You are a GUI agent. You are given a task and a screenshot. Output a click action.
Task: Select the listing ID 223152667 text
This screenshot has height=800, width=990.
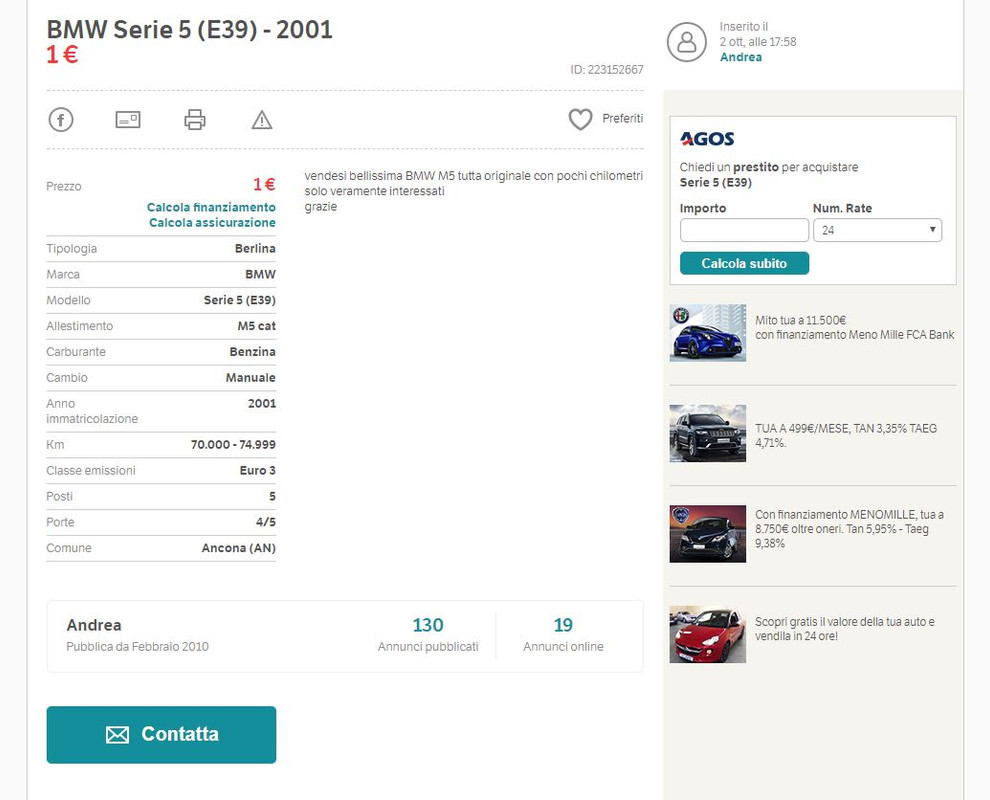[x=607, y=69]
